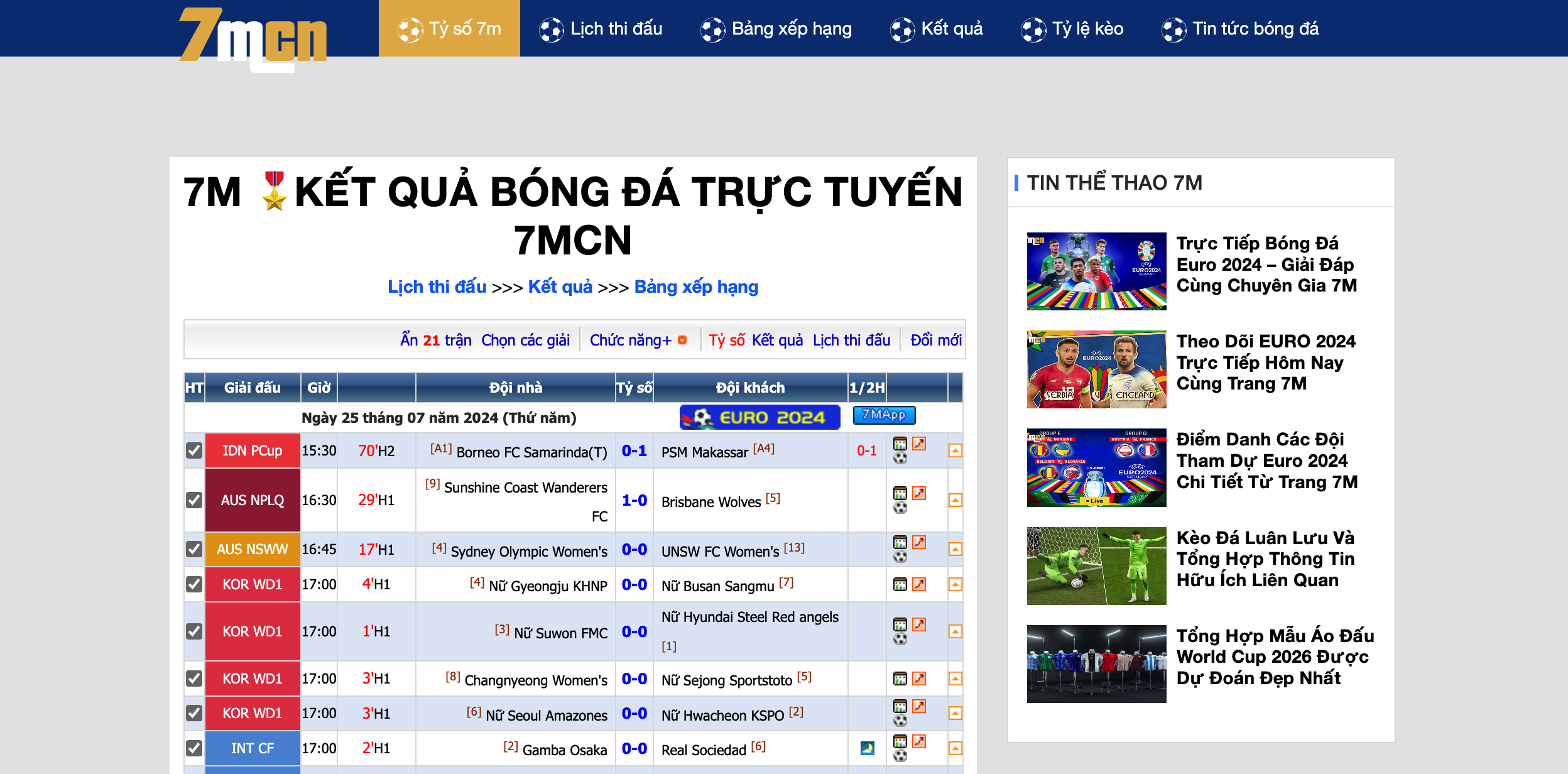Collapse the Borneo FC match row with orange arrow

(x=955, y=449)
